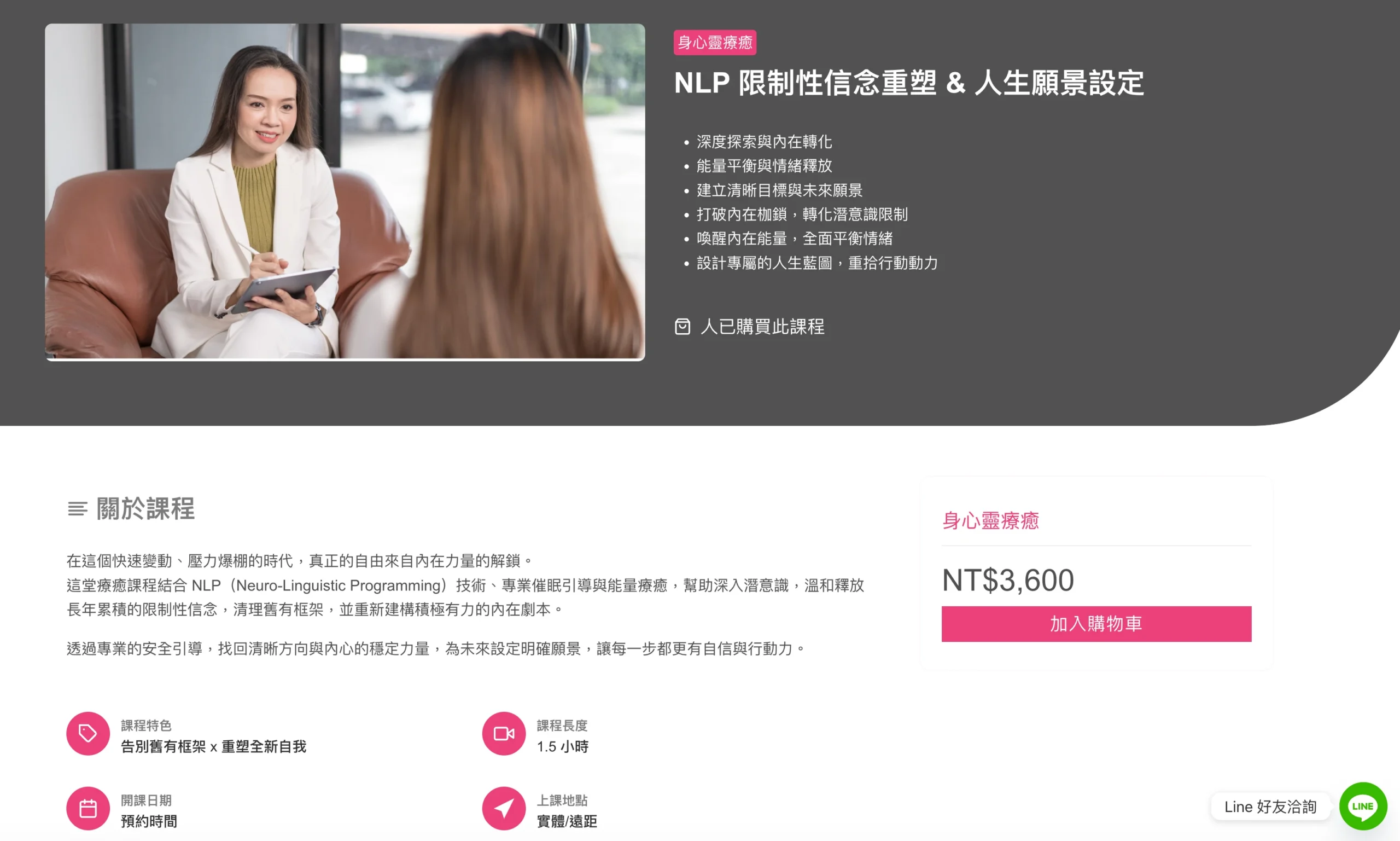Click the 人已購買此課程 purchase count text
This screenshot has width=1400, height=841.
coord(762,327)
